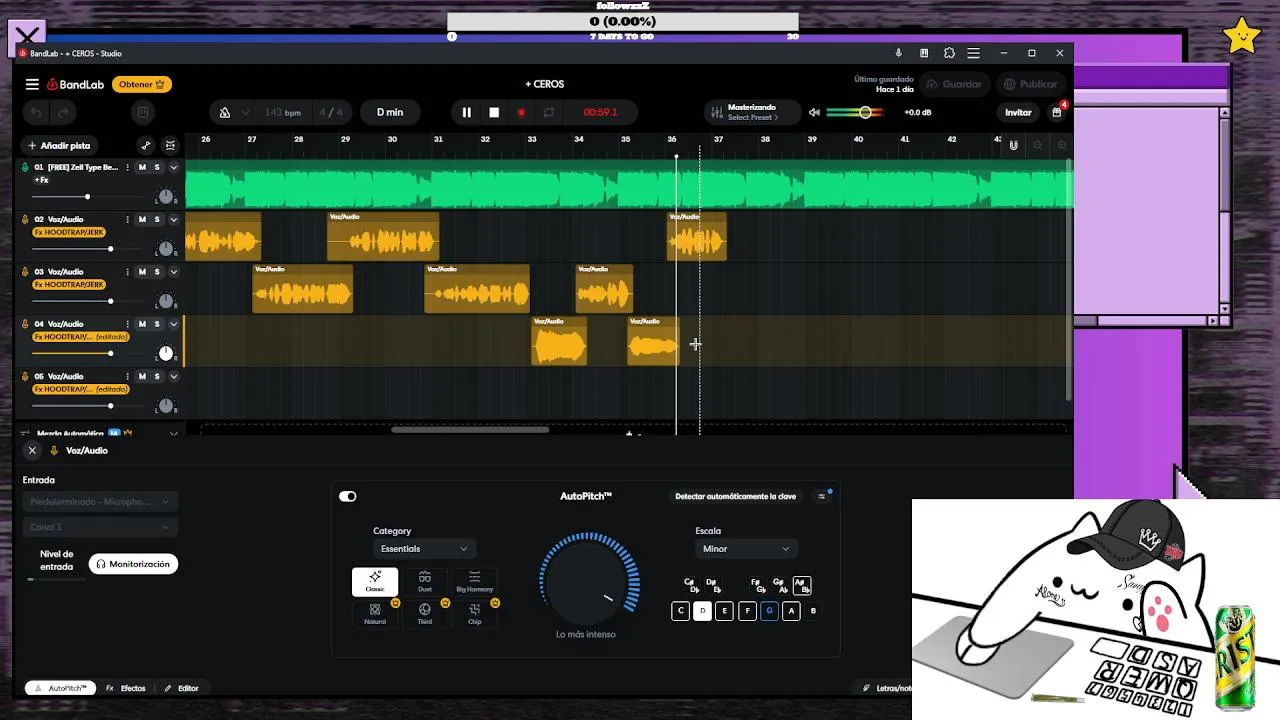1280x720 pixels.
Task: Close the Voz/Audio bottom panel
Action: pyautogui.click(x=32, y=451)
